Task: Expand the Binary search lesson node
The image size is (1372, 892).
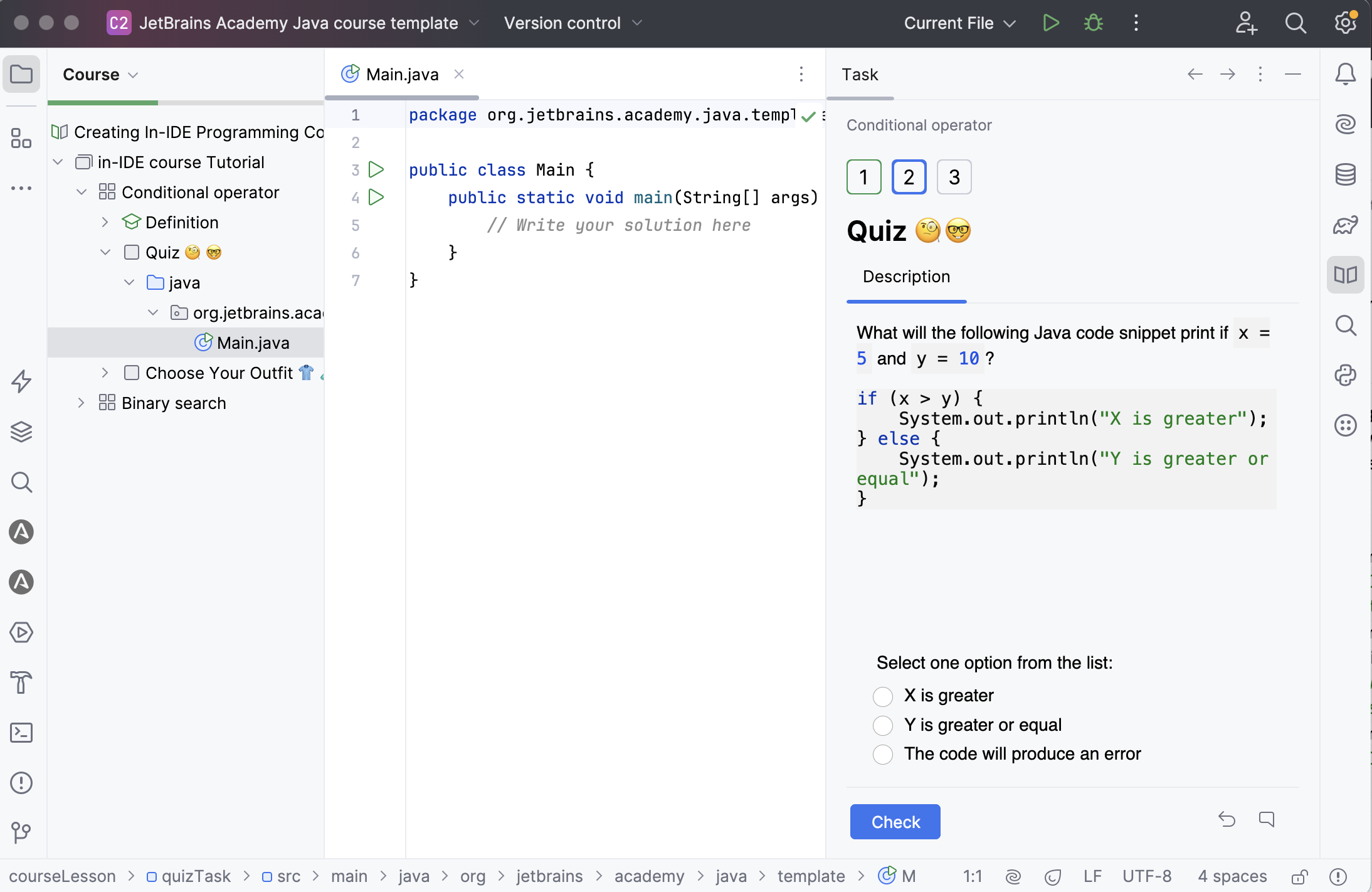Action: (x=82, y=403)
